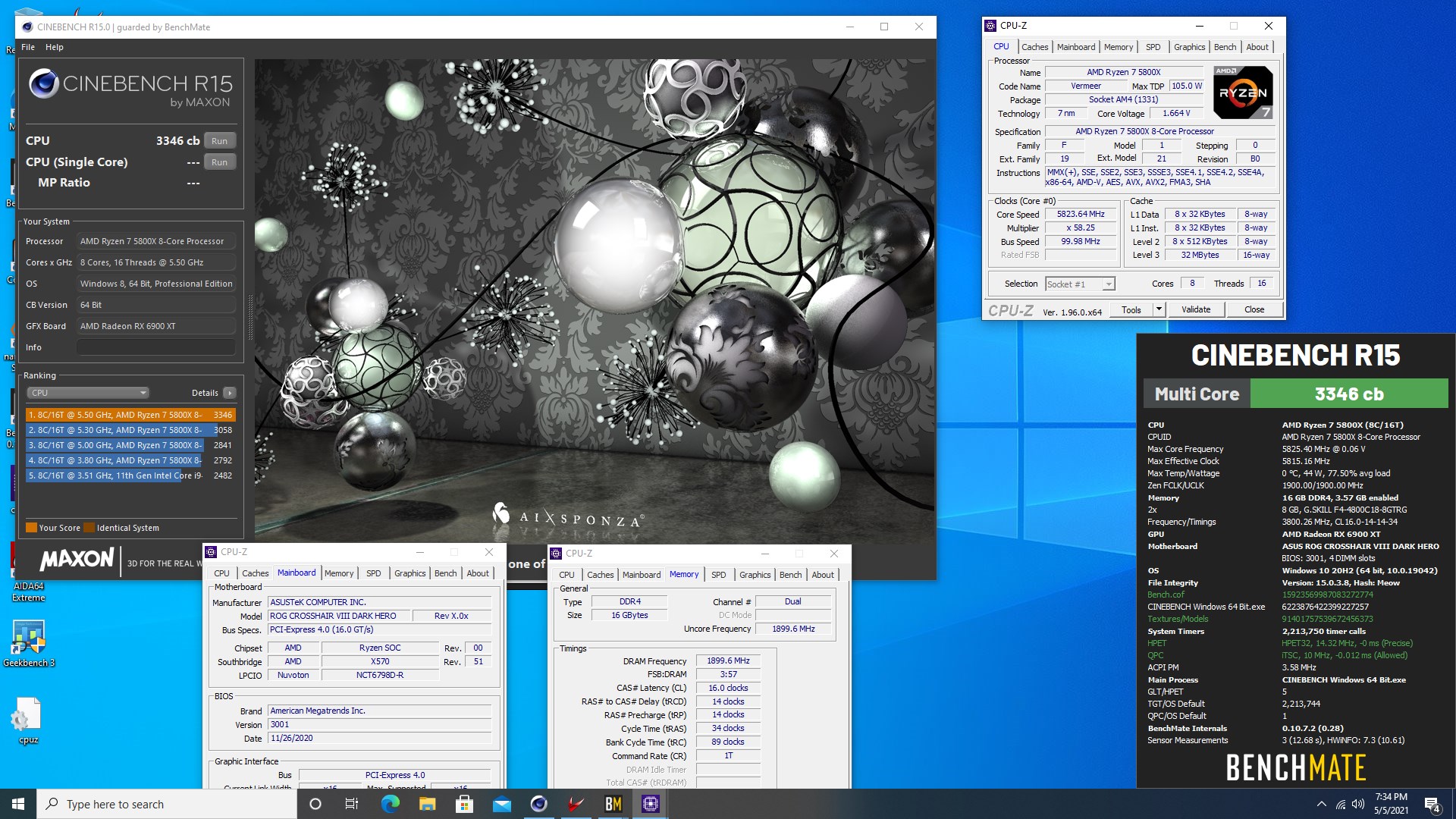Click Core Speed value 5823.64 MHz
1456x819 pixels.
point(1081,215)
